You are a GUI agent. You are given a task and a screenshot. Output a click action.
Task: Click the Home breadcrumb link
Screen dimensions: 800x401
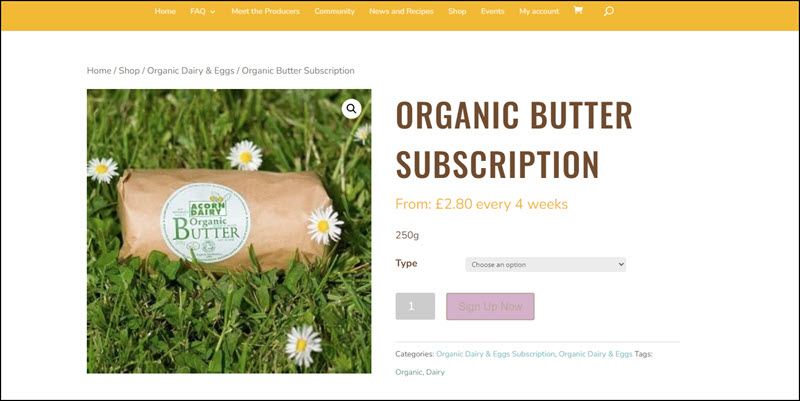99,70
